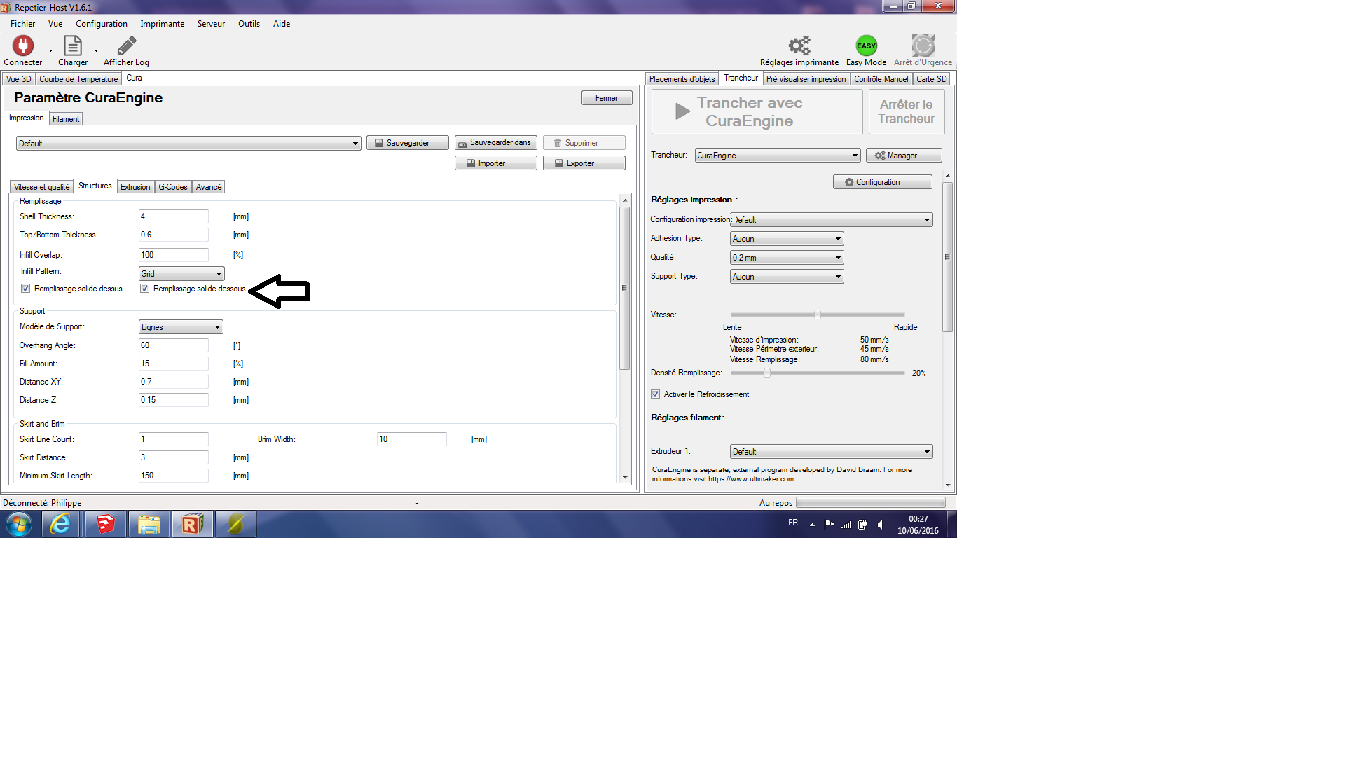Click the Skirt Line Count input field

[x=174, y=439]
